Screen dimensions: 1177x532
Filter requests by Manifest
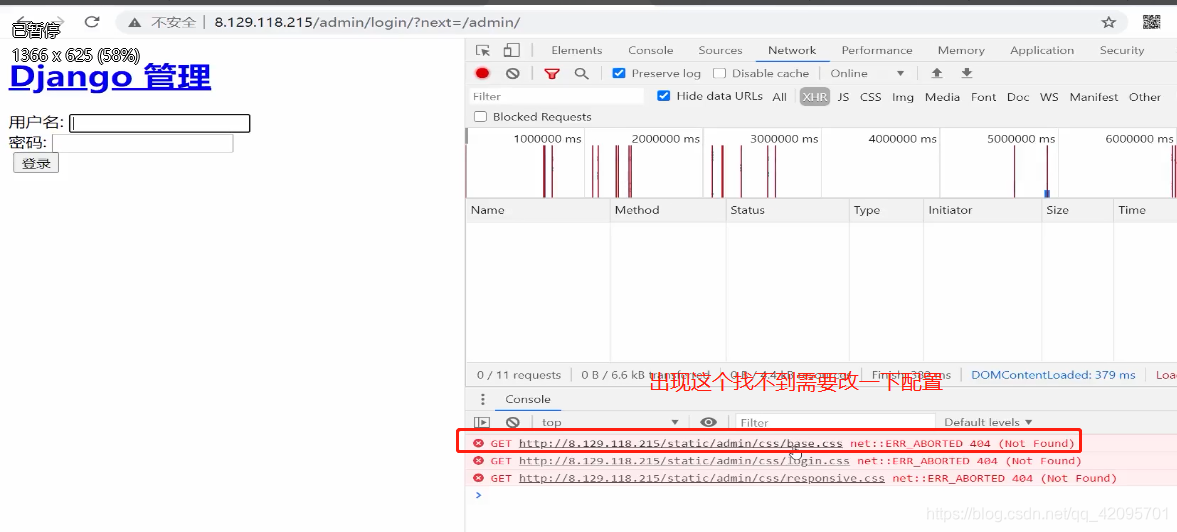click(1094, 97)
